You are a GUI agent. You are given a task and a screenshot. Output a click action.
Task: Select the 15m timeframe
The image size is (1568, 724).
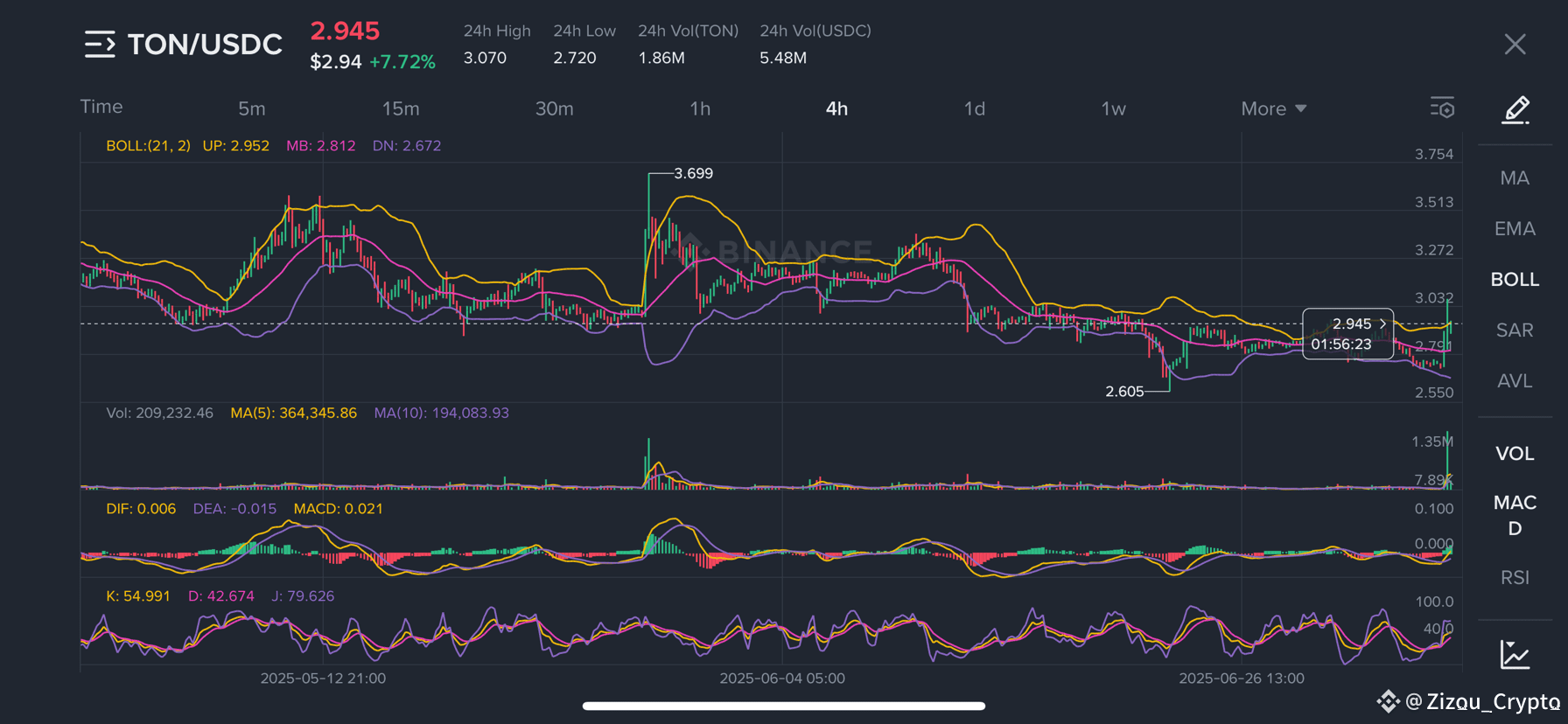[401, 108]
